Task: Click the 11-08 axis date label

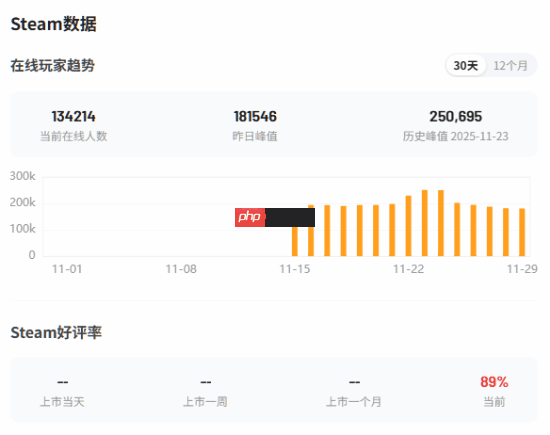Action: click(181, 269)
